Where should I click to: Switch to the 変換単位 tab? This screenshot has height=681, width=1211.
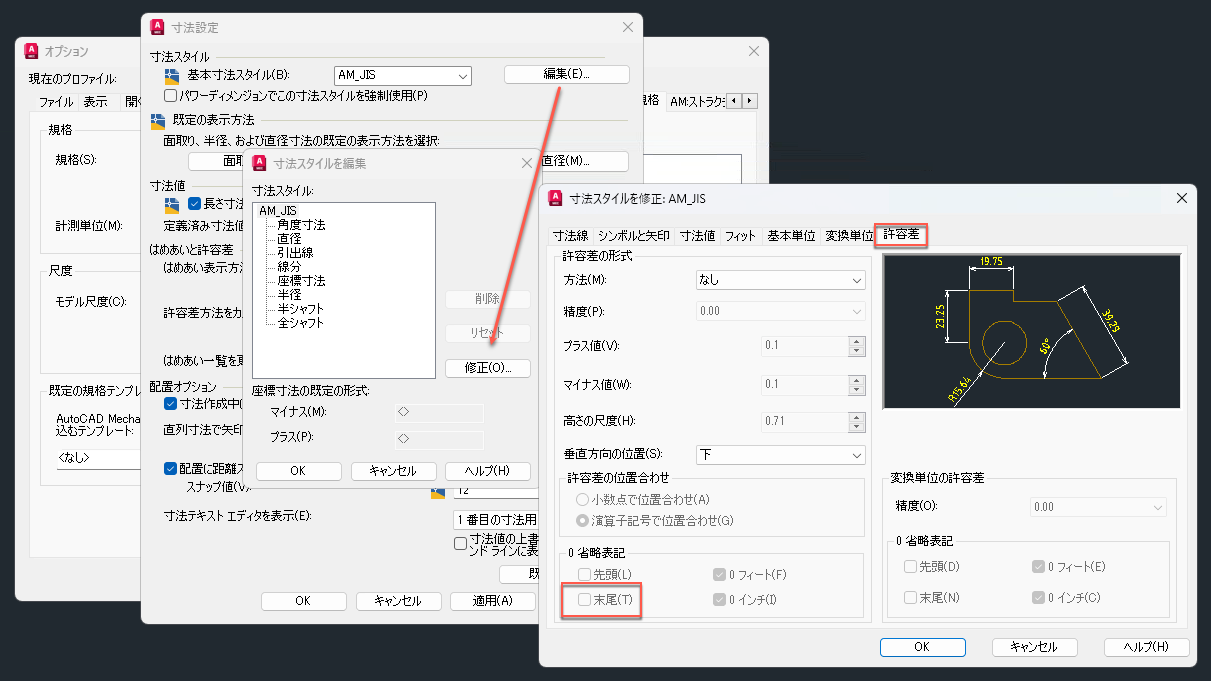pos(849,236)
